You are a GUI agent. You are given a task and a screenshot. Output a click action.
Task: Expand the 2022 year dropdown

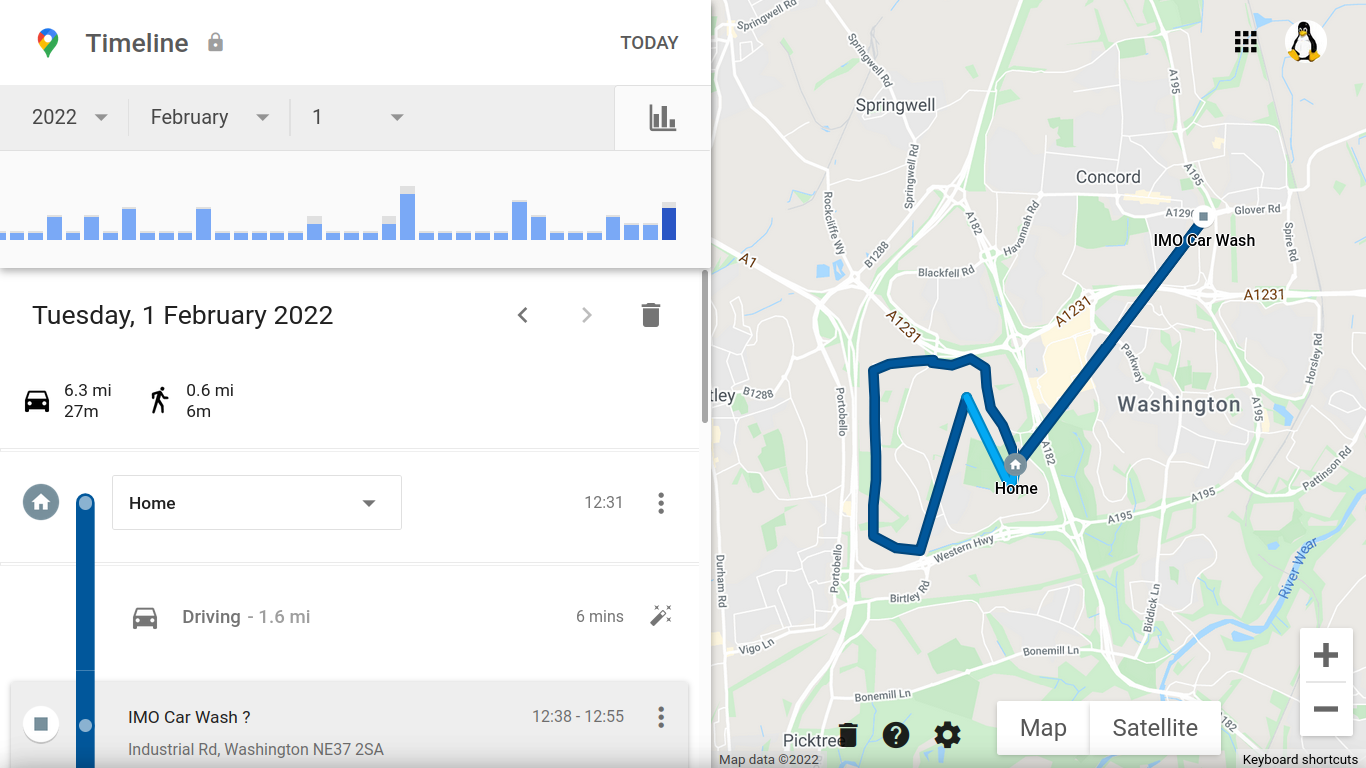pos(69,117)
